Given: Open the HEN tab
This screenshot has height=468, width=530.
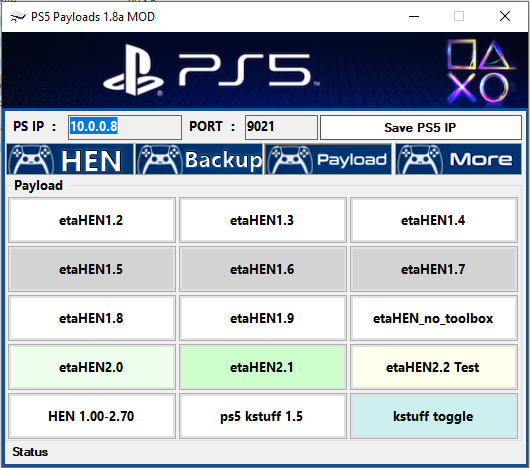Looking at the screenshot, I should point(70,159).
